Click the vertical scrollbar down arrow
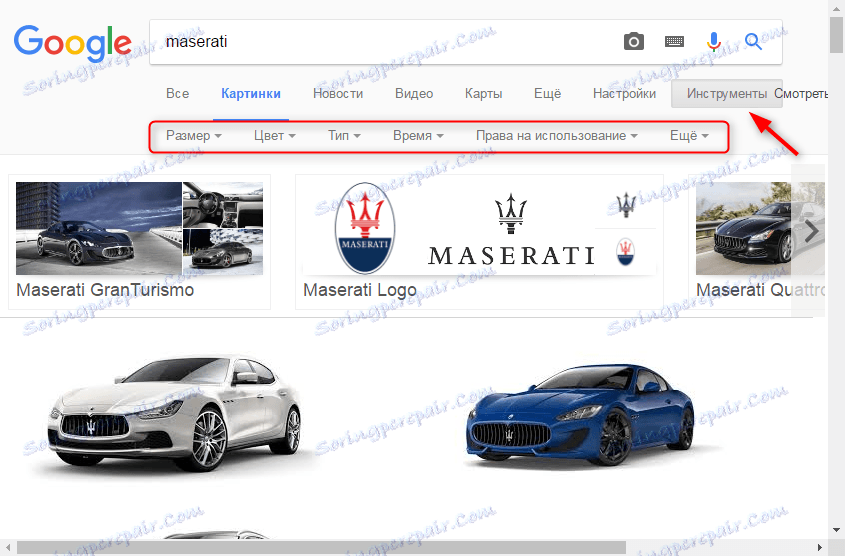This screenshot has width=845, height=556. tap(836, 530)
